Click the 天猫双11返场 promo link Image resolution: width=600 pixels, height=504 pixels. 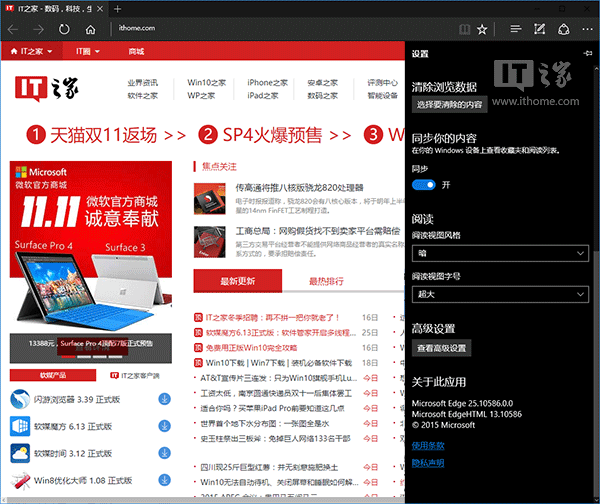(x=106, y=135)
